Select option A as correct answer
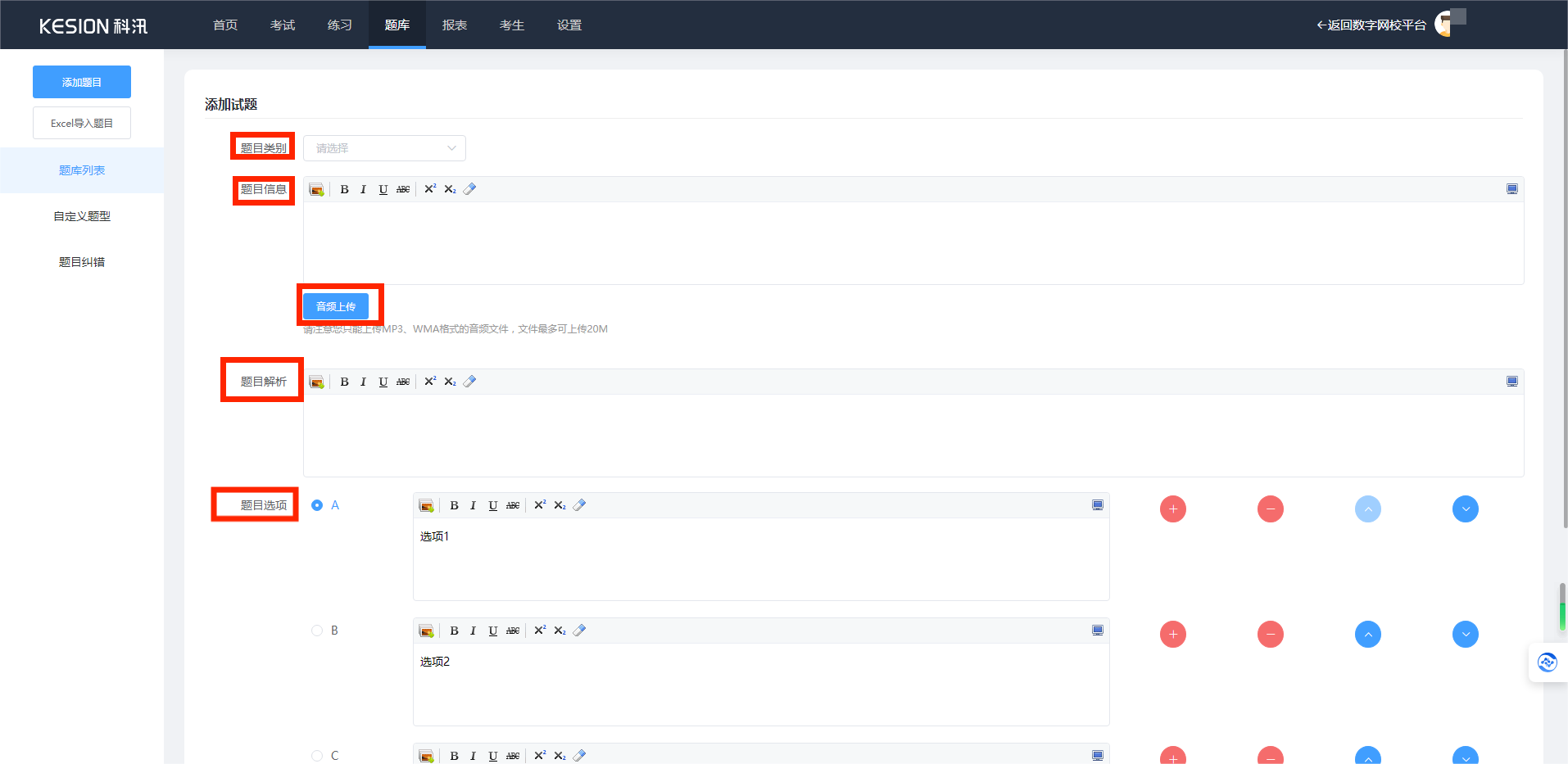The height and width of the screenshot is (764, 1568). click(317, 505)
